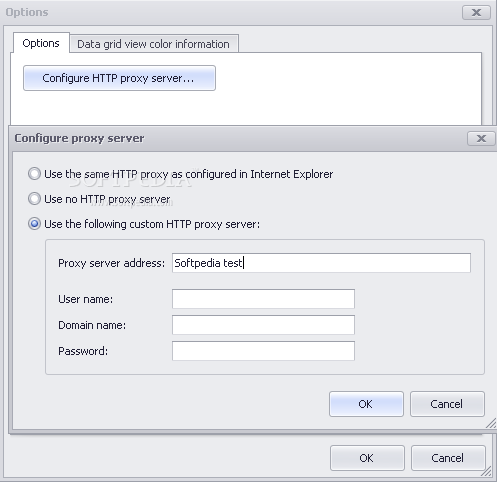The image size is (497, 482).
Task: Click the Options window title bar
Action: coord(232,13)
